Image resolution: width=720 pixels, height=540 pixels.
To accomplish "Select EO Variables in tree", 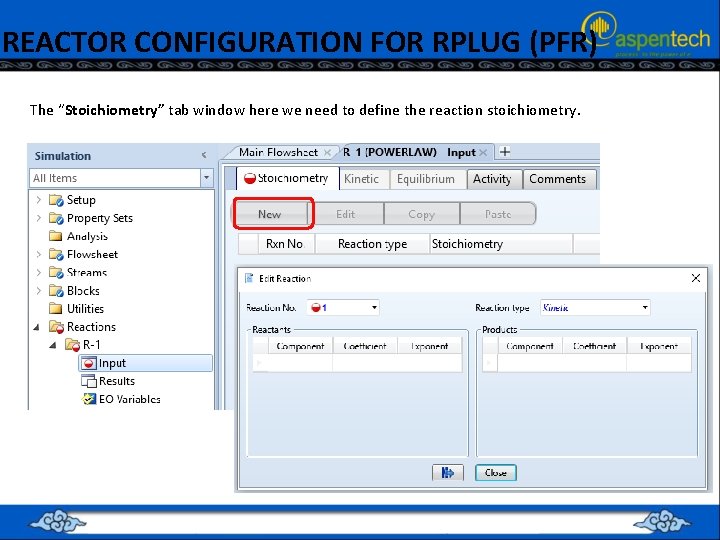I will point(130,399).
